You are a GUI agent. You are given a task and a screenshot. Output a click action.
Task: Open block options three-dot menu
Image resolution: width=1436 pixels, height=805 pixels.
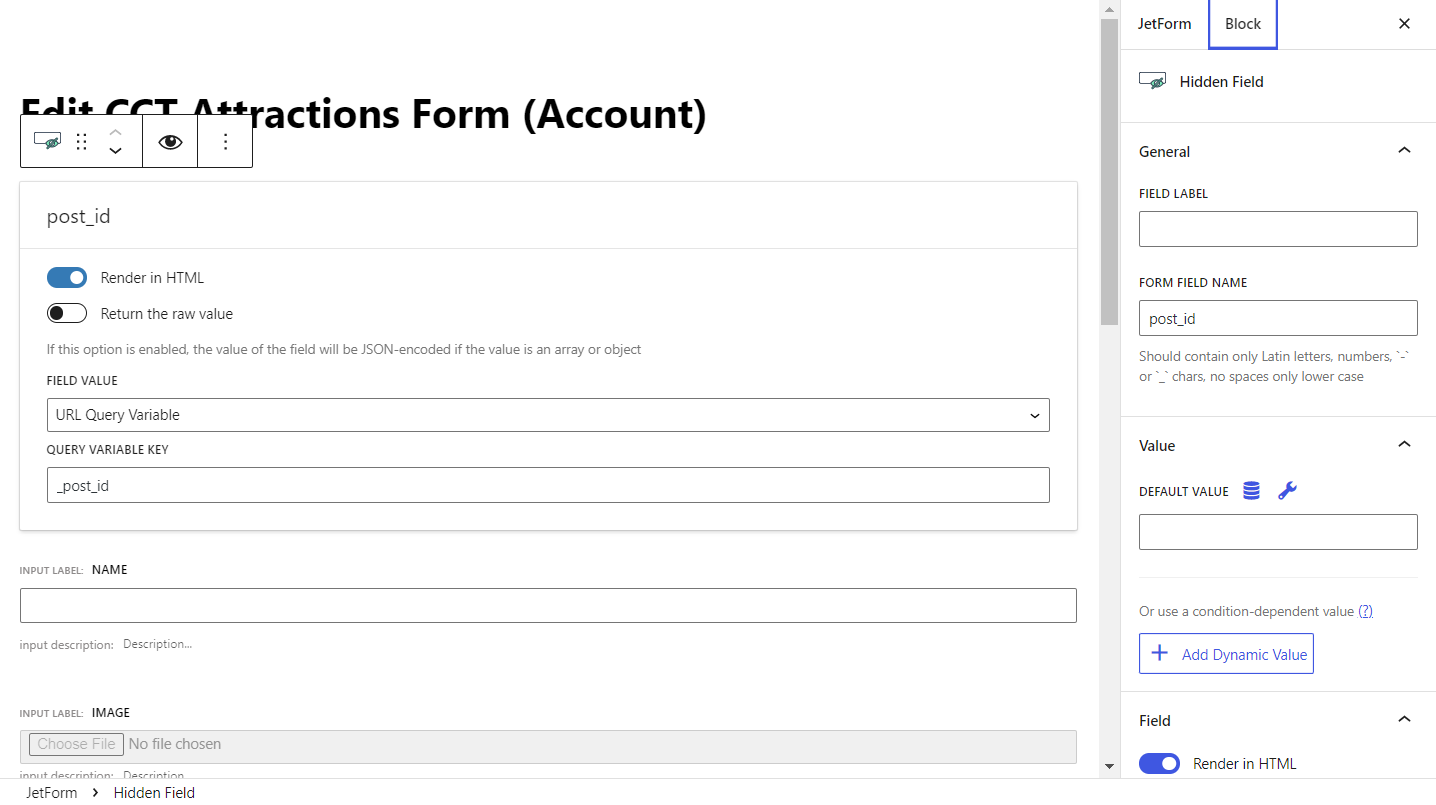point(225,142)
